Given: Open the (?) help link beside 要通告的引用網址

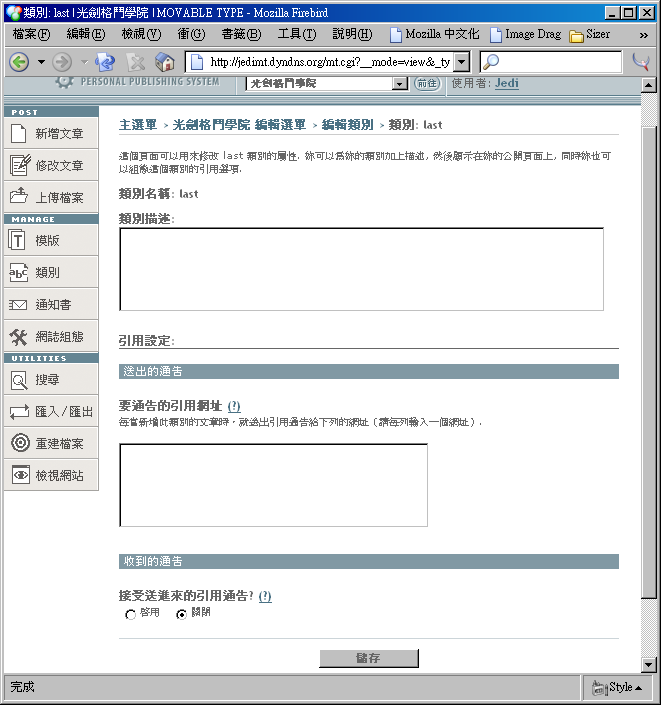Looking at the screenshot, I should (234, 406).
